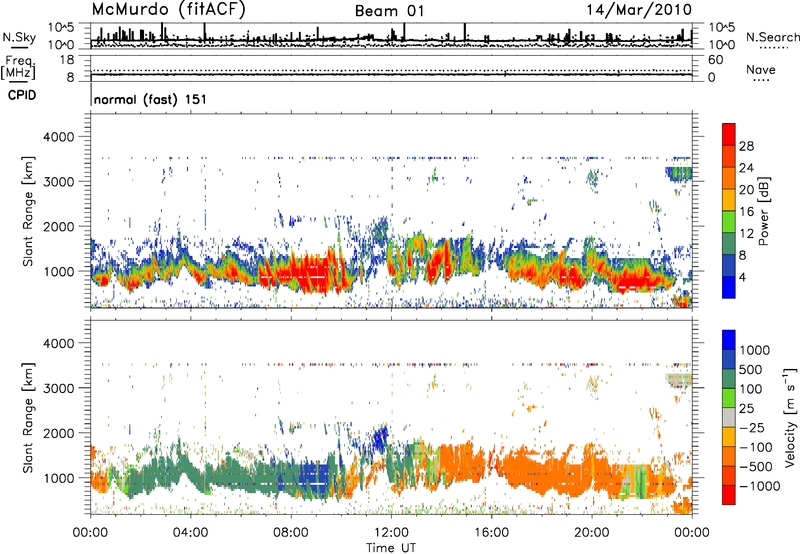Select the CPID row label
The width and height of the screenshot is (800, 554).
(22, 95)
